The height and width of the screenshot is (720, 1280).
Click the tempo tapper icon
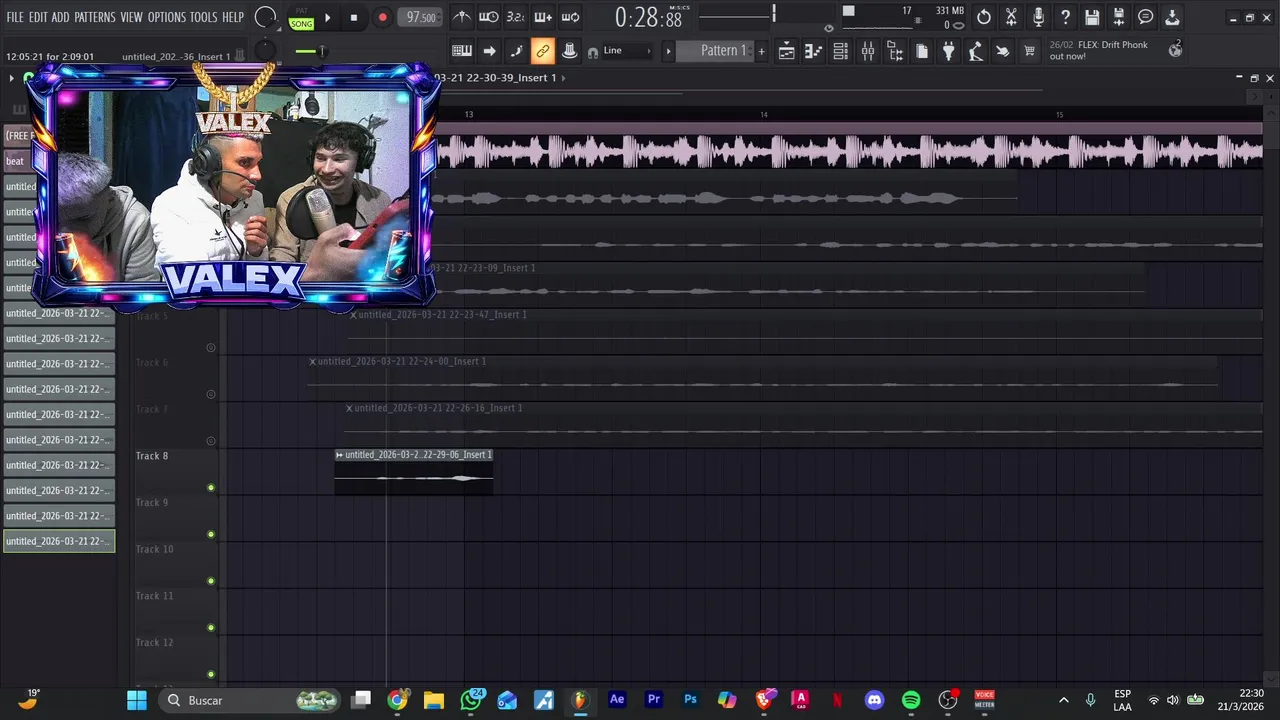(976, 51)
